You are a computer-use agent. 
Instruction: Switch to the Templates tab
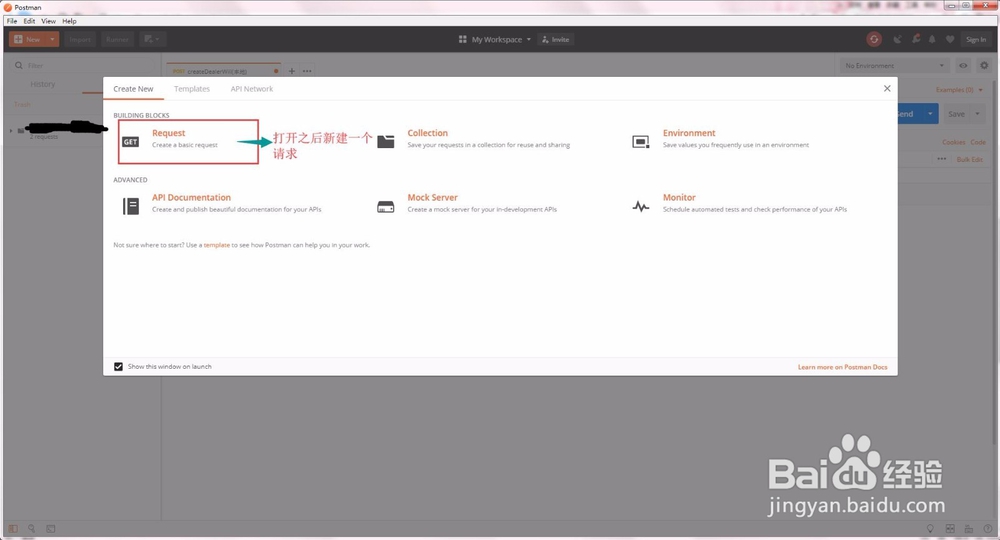[x=192, y=89]
